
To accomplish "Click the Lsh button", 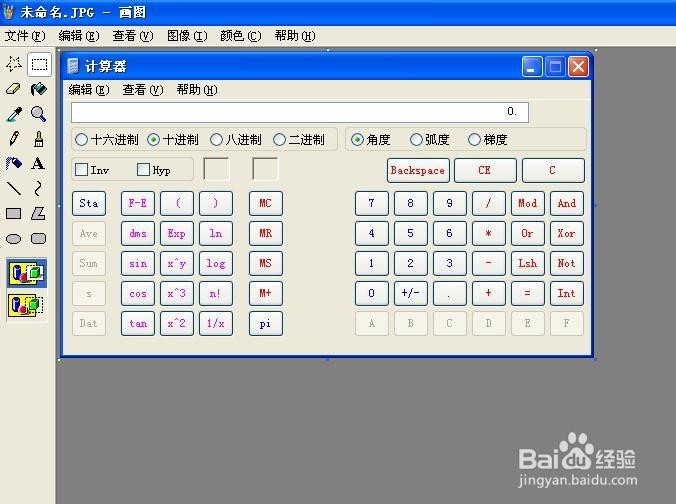I will coord(528,263).
